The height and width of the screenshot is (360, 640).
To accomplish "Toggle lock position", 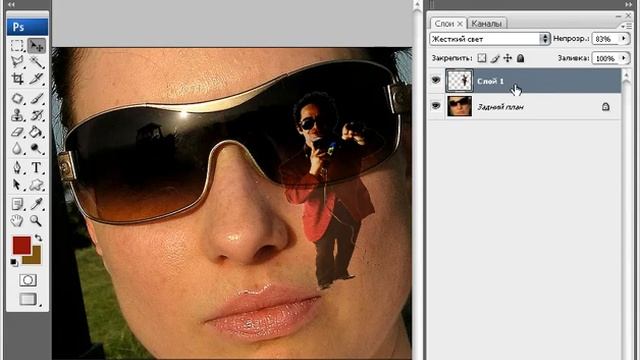I will point(507,58).
